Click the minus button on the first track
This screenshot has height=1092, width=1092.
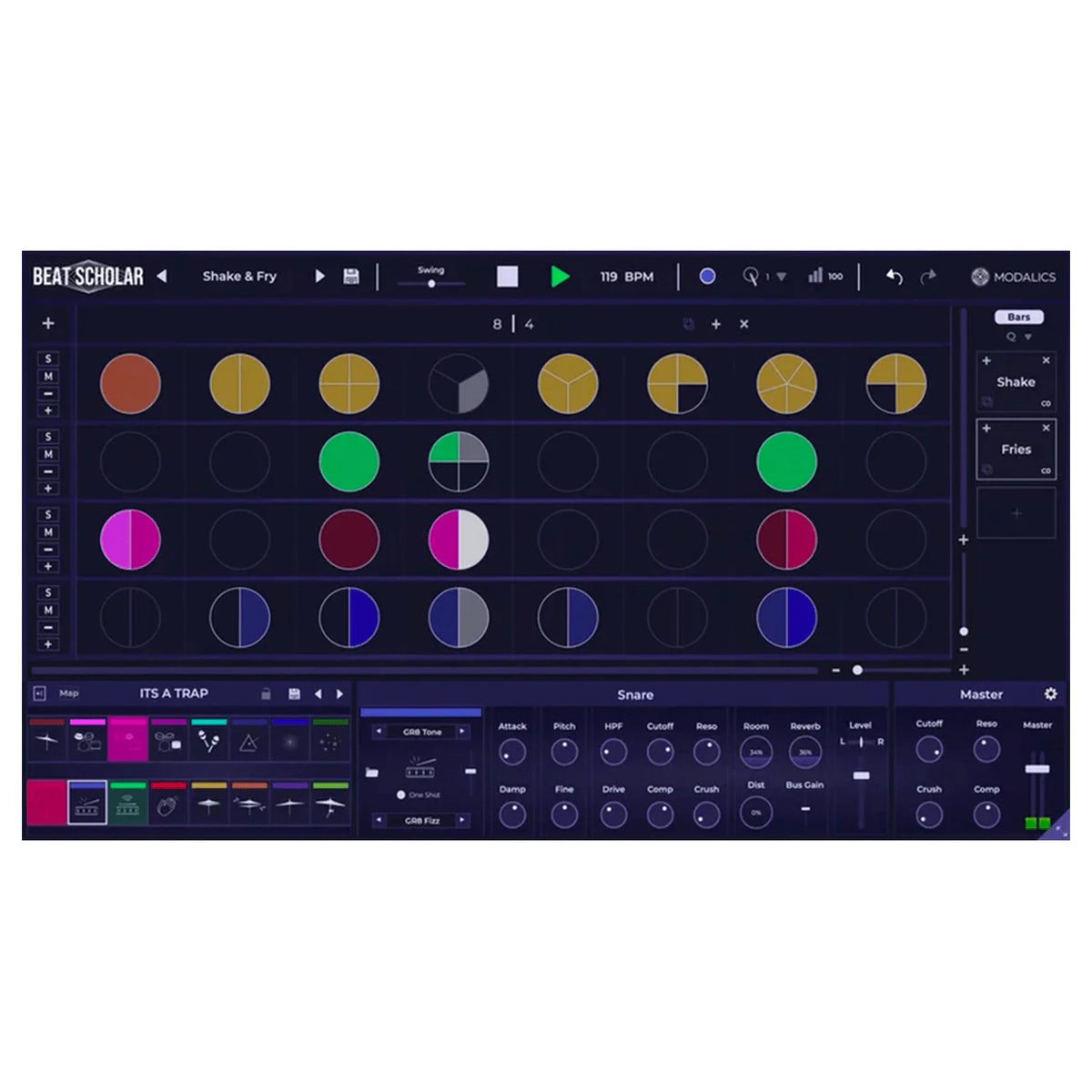pos(48,393)
